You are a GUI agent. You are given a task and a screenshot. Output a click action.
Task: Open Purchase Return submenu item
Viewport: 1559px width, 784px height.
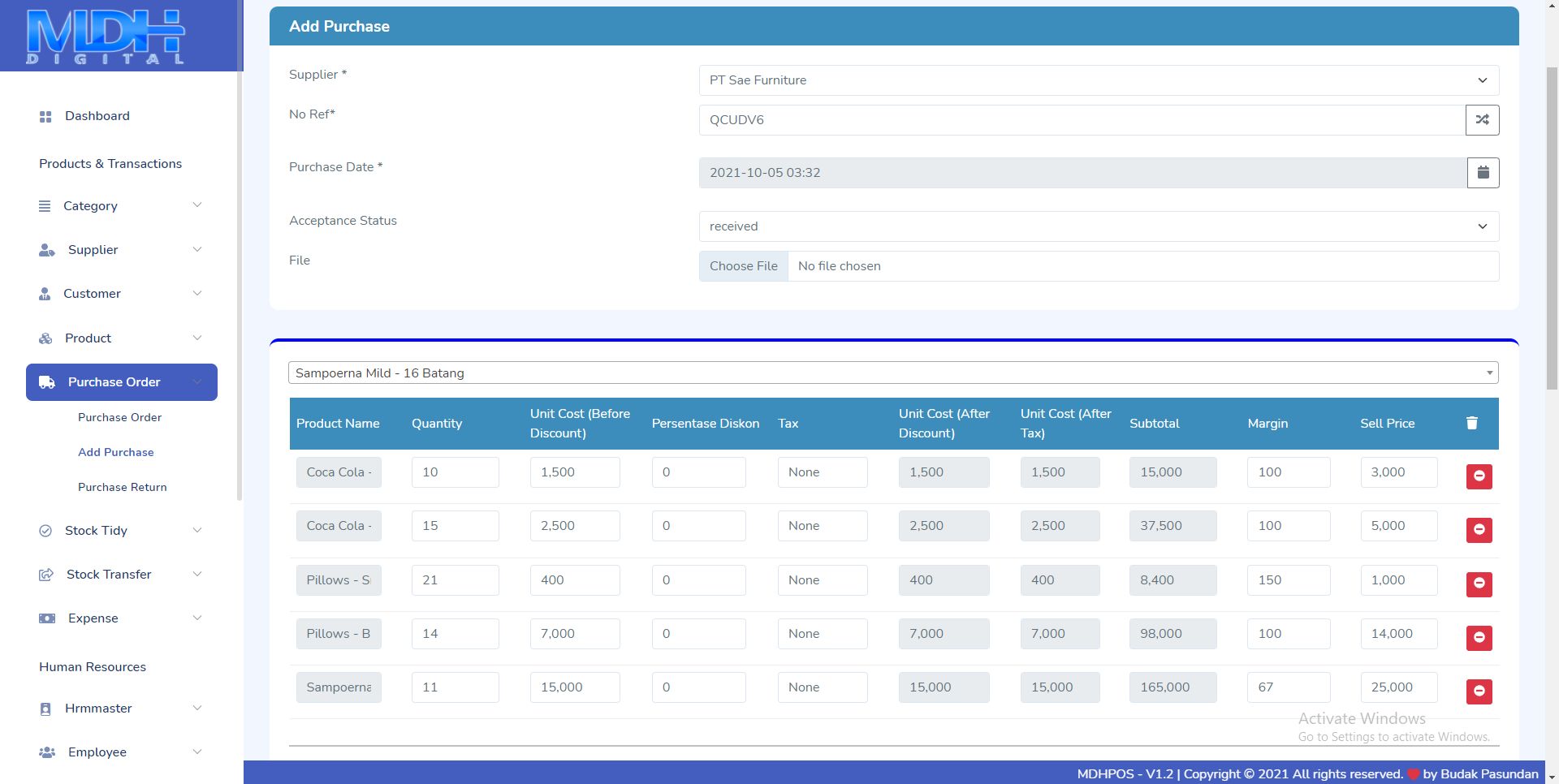[x=122, y=487]
